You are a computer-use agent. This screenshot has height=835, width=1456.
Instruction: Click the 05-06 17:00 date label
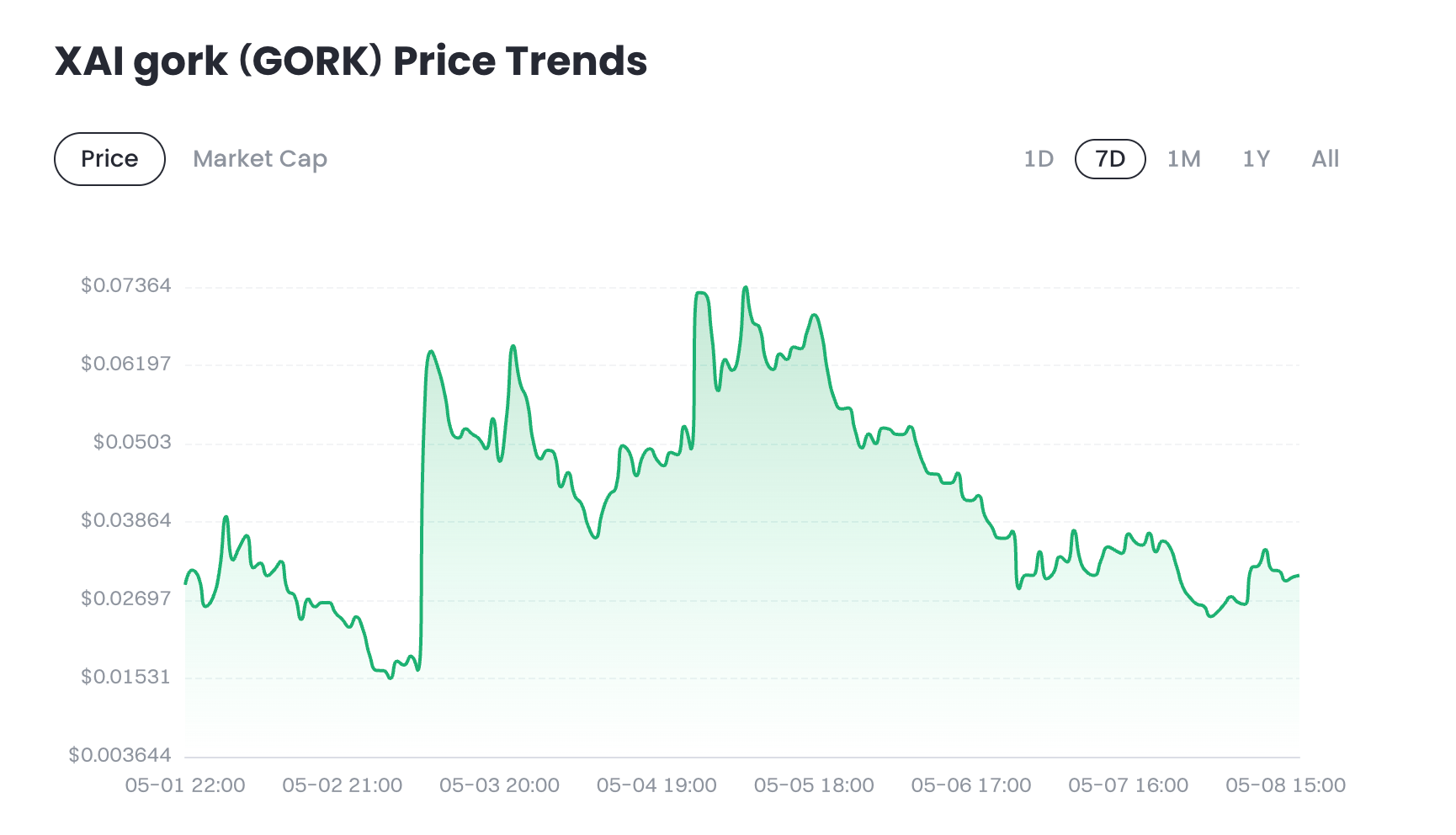[x=971, y=785]
